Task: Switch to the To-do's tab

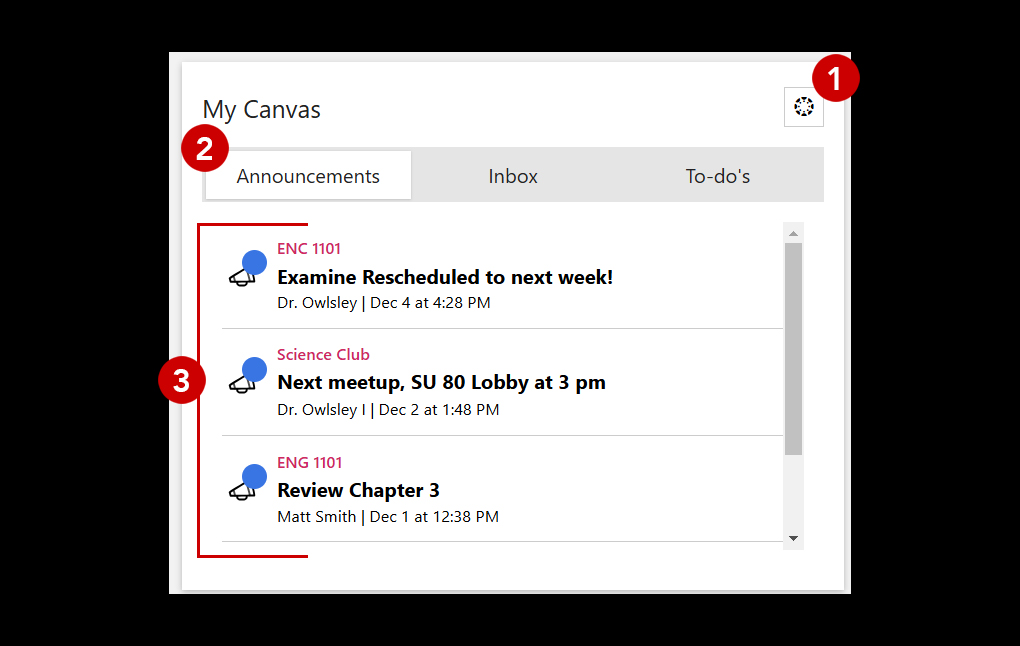Action: tap(717, 176)
